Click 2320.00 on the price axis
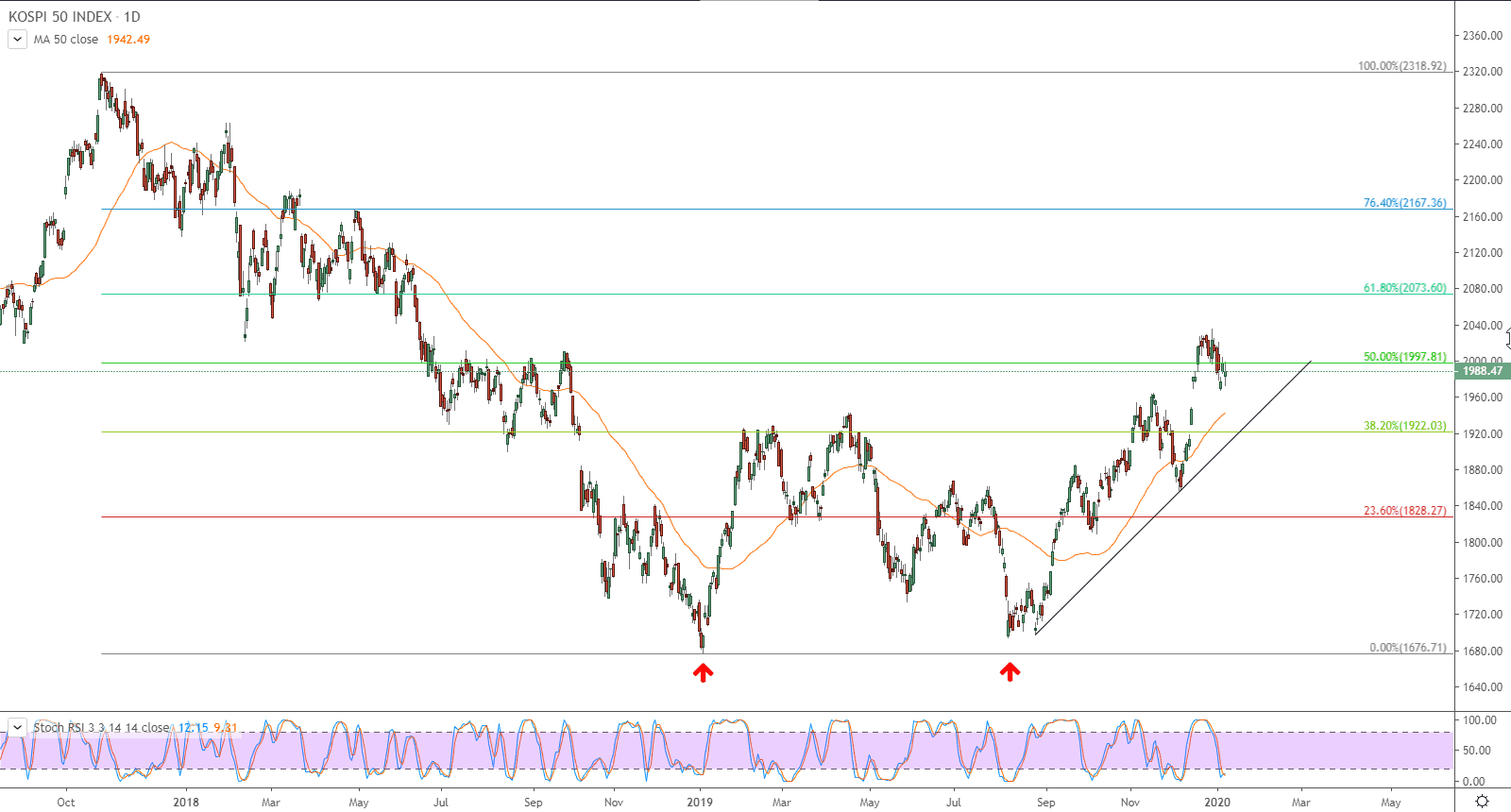The image size is (1511, 812). click(1483, 72)
